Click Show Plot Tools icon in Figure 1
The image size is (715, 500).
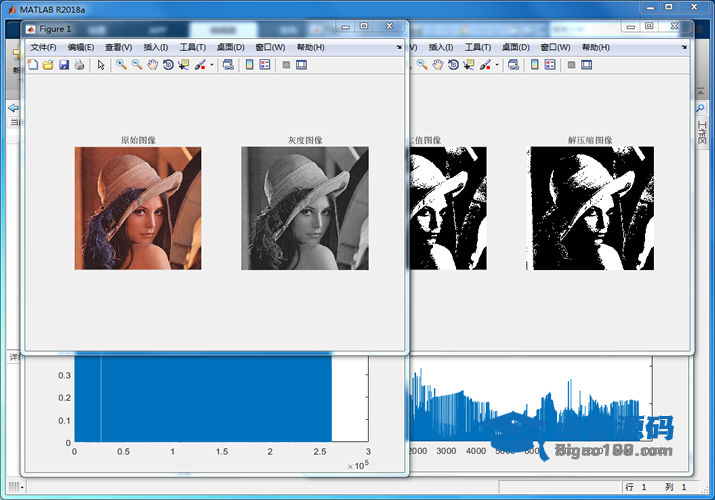coord(301,65)
